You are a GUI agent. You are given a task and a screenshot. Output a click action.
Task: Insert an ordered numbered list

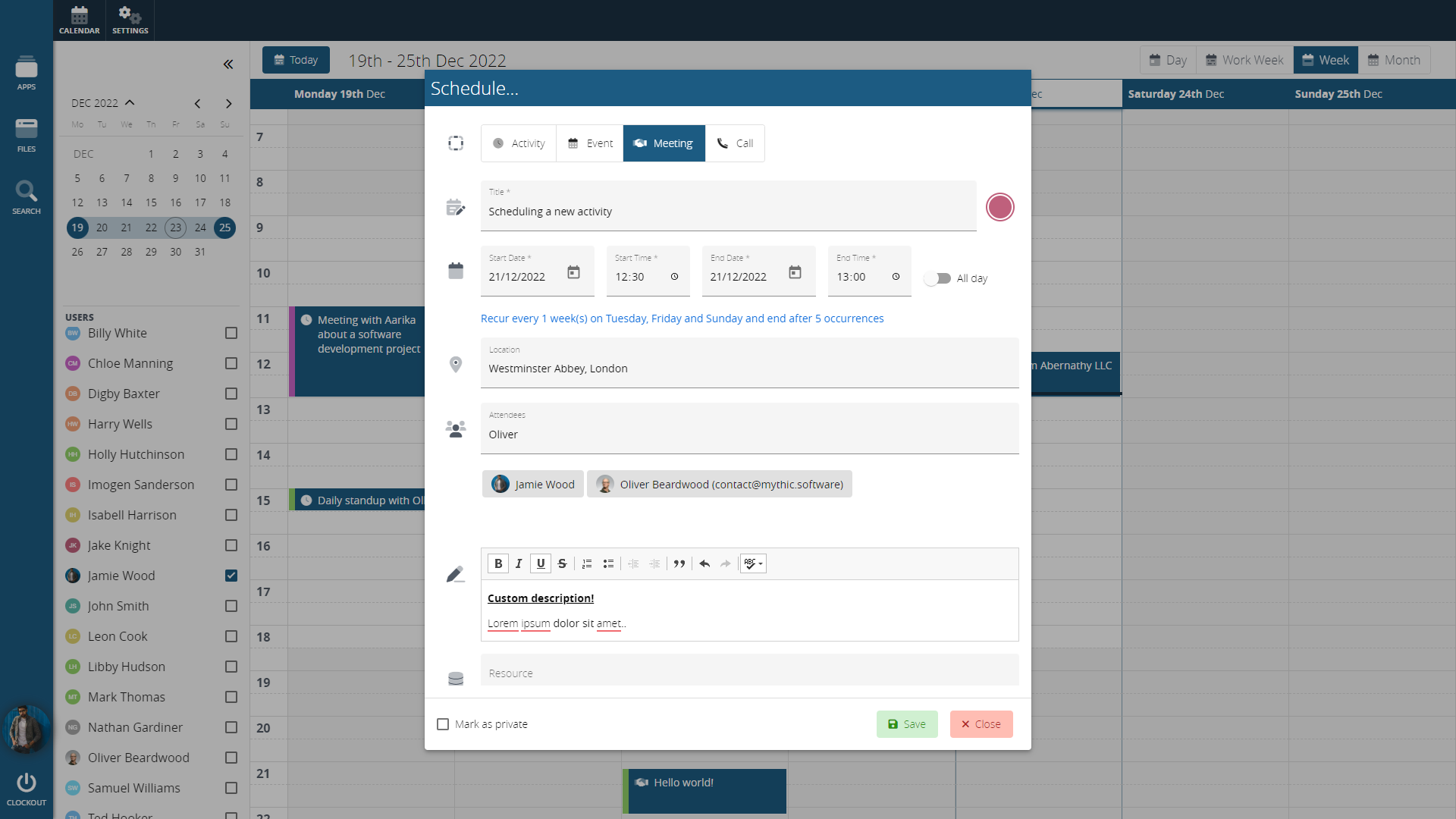pos(586,563)
